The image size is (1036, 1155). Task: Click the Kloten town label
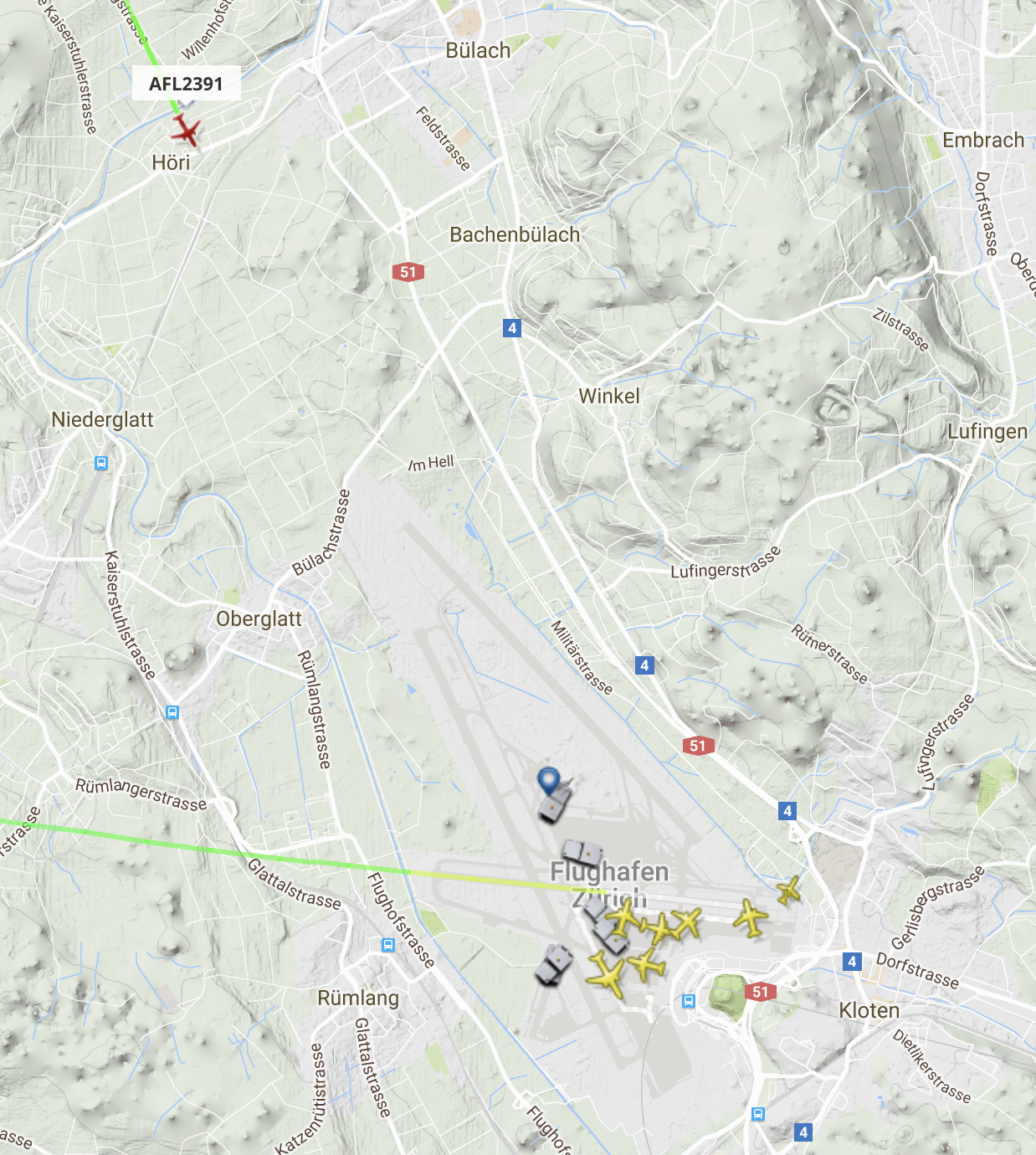coord(869,1010)
